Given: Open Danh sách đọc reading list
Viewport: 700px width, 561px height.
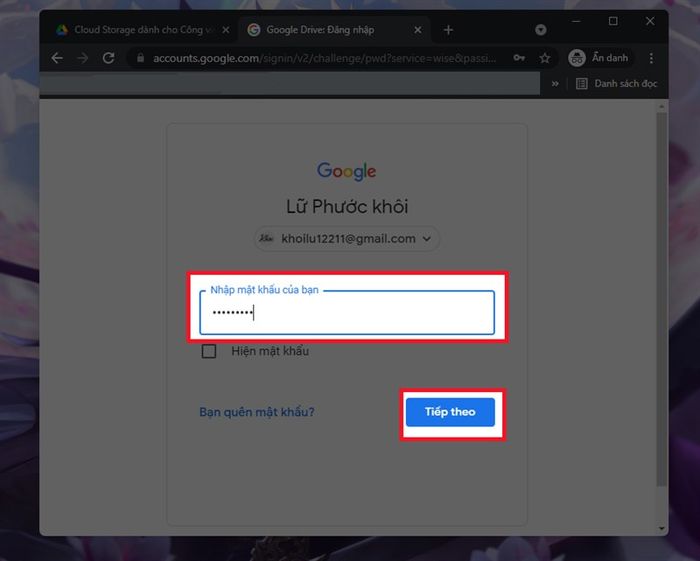Looking at the screenshot, I should tap(615, 84).
